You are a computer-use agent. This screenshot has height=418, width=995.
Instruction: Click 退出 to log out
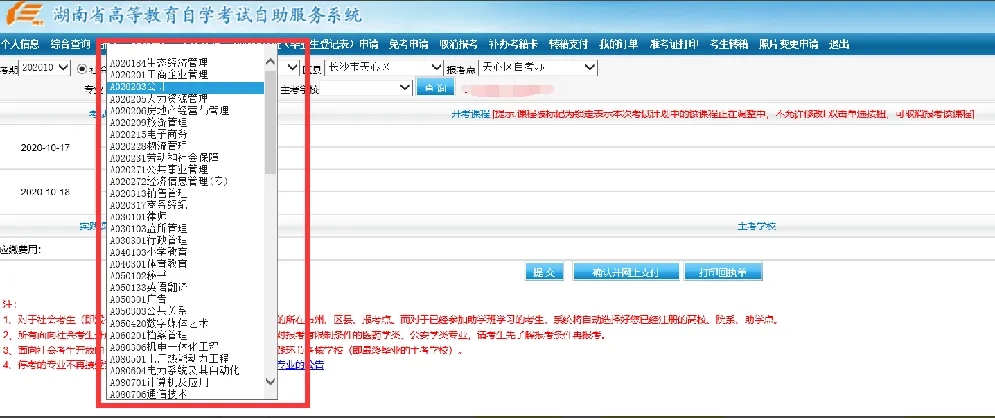tap(839, 44)
